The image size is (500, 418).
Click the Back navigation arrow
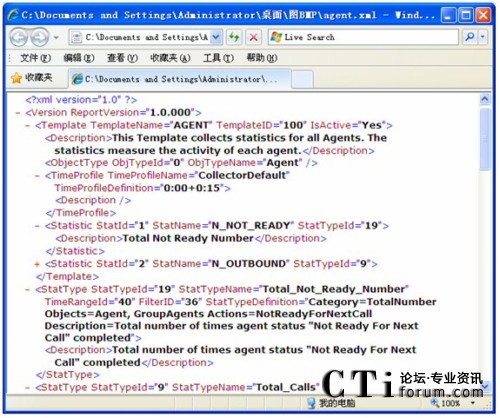pos(18,37)
